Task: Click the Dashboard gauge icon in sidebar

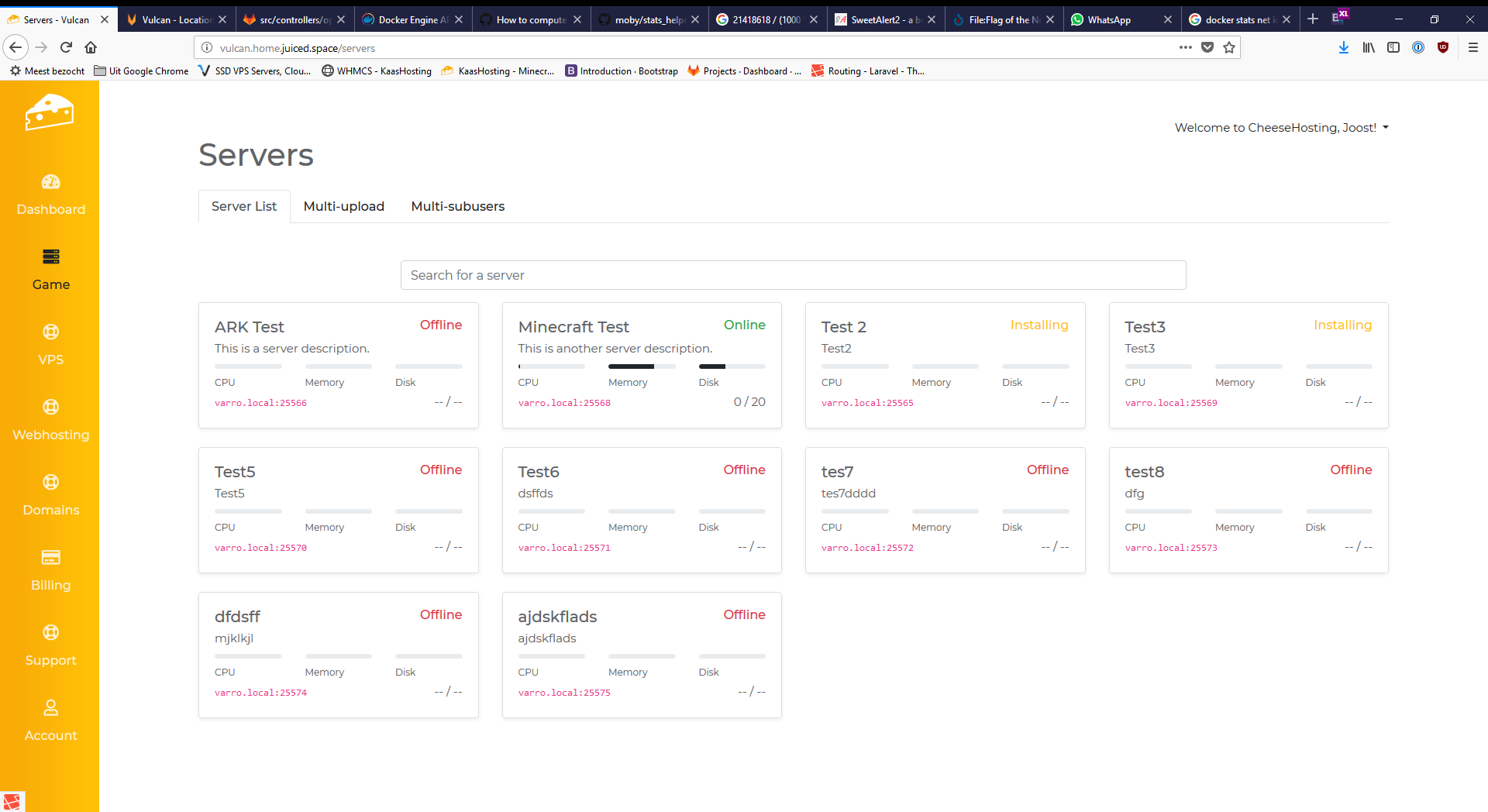Action: [50, 182]
